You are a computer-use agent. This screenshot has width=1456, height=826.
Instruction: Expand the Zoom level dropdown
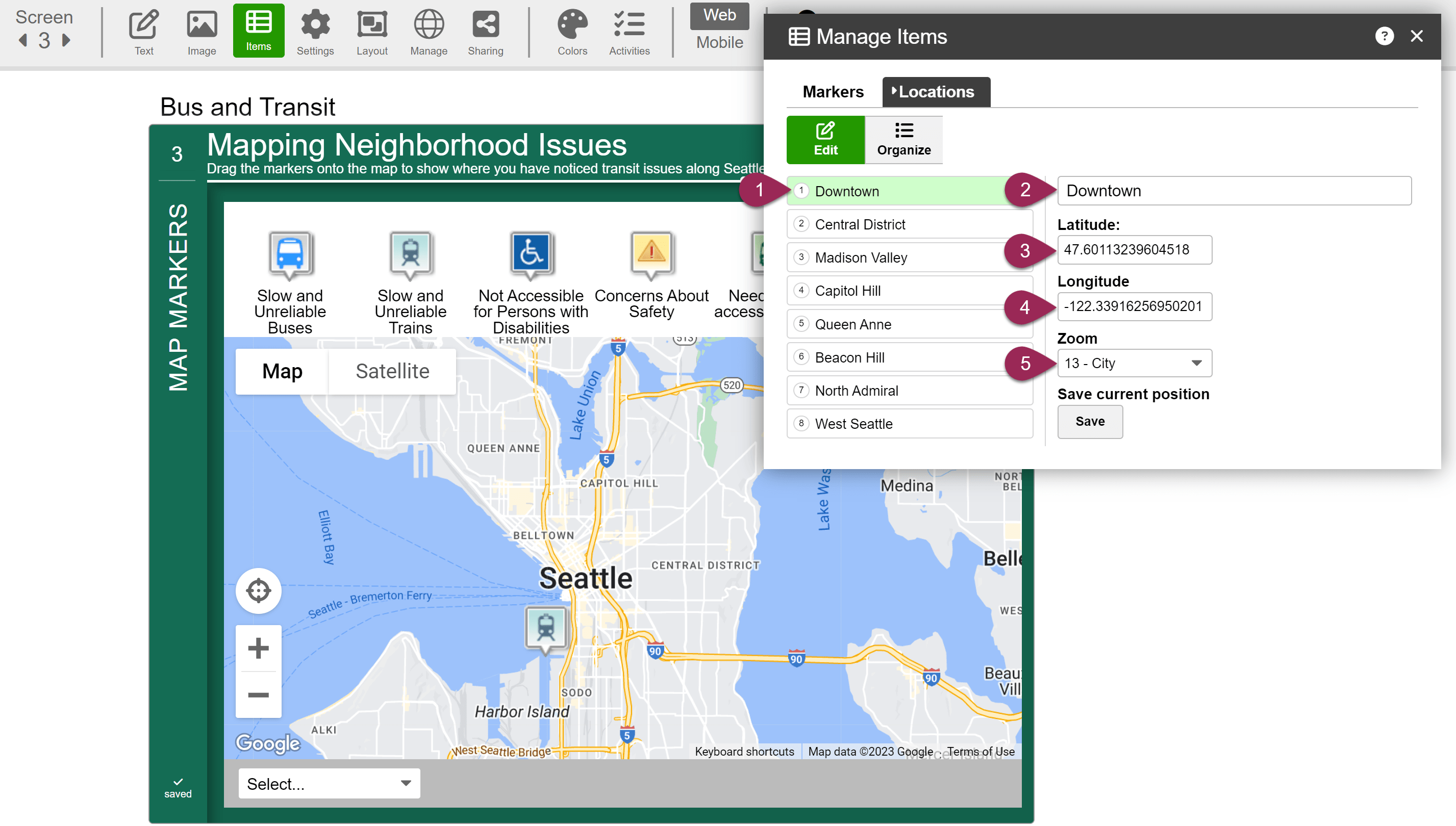tap(1134, 363)
